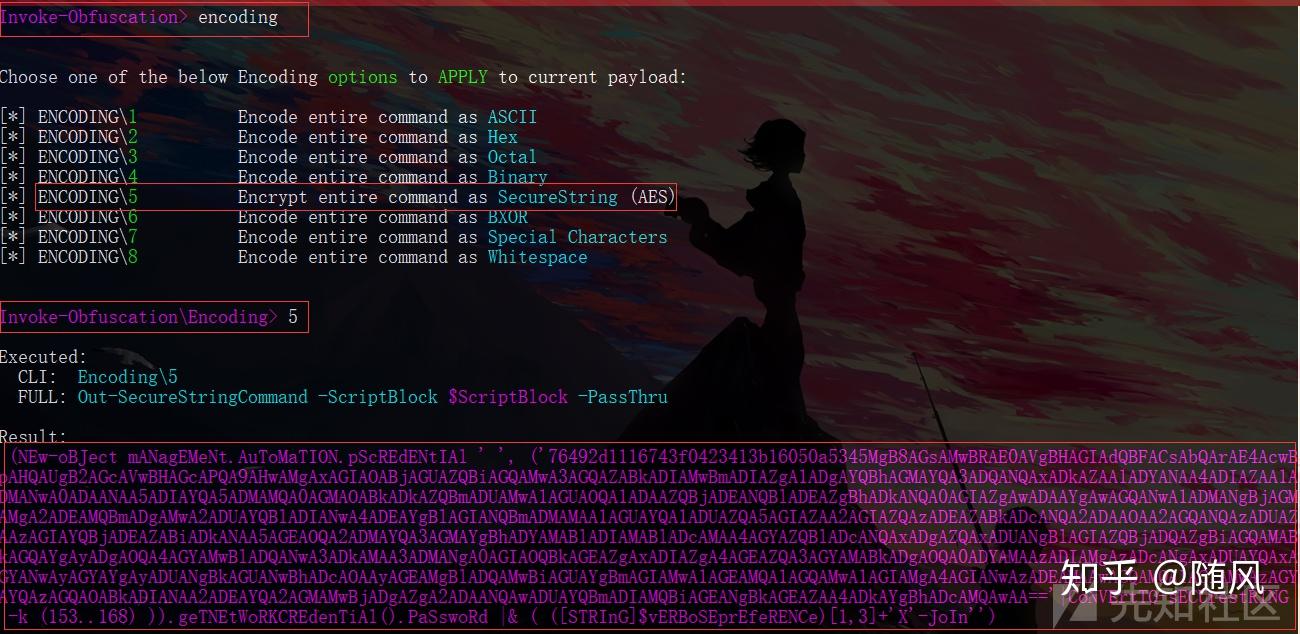Click the Out-SecureStringCommand full command text
Screen dimensions: 1300x634
click(x=193, y=397)
